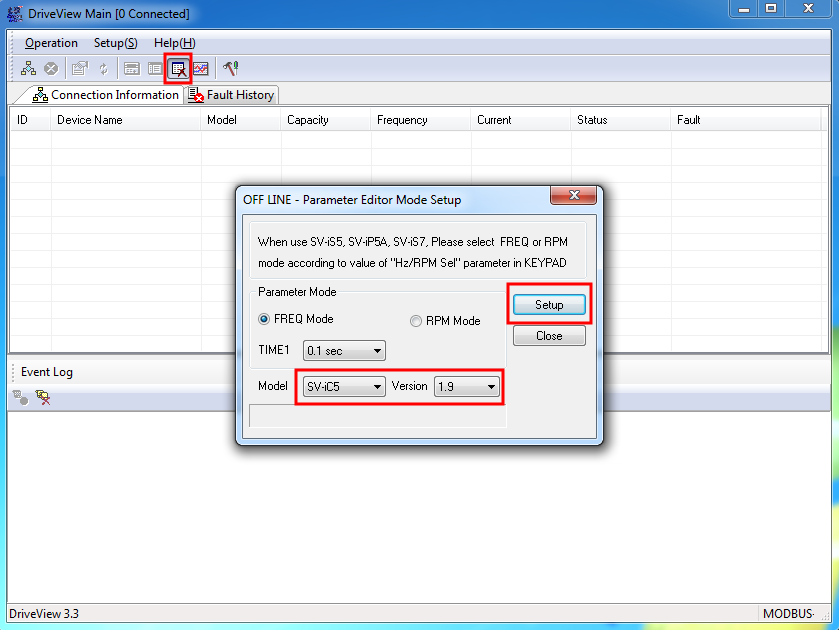839x630 pixels.
Task: Close the Parameter Editor Mode Setup dialog
Action: point(574,195)
